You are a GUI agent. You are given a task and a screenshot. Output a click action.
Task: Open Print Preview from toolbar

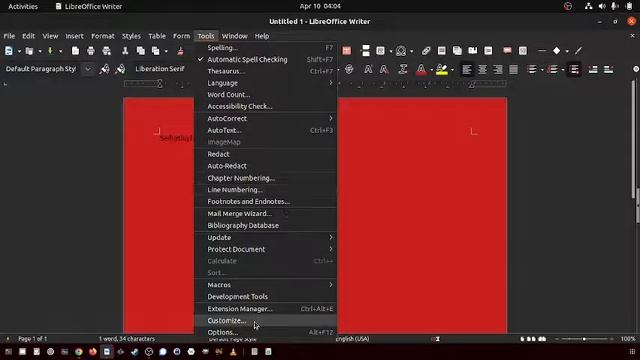(x=107, y=51)
